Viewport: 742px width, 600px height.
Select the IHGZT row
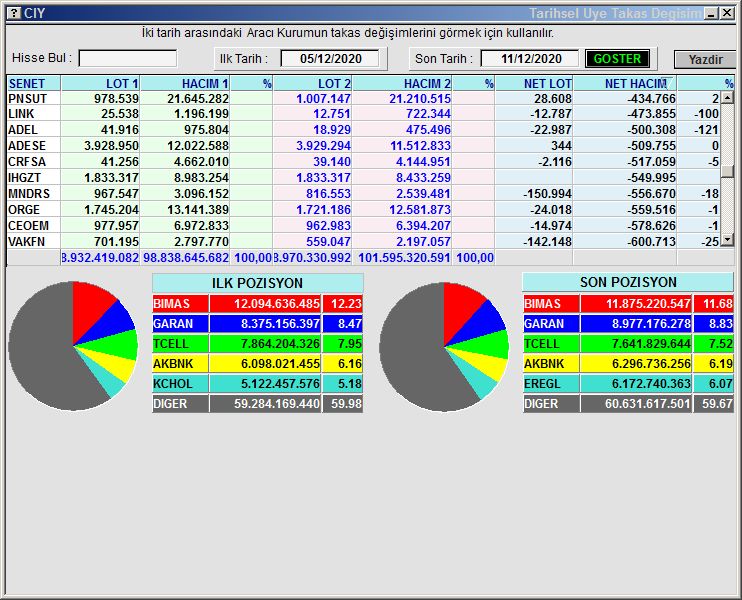[x=364, y=178]
